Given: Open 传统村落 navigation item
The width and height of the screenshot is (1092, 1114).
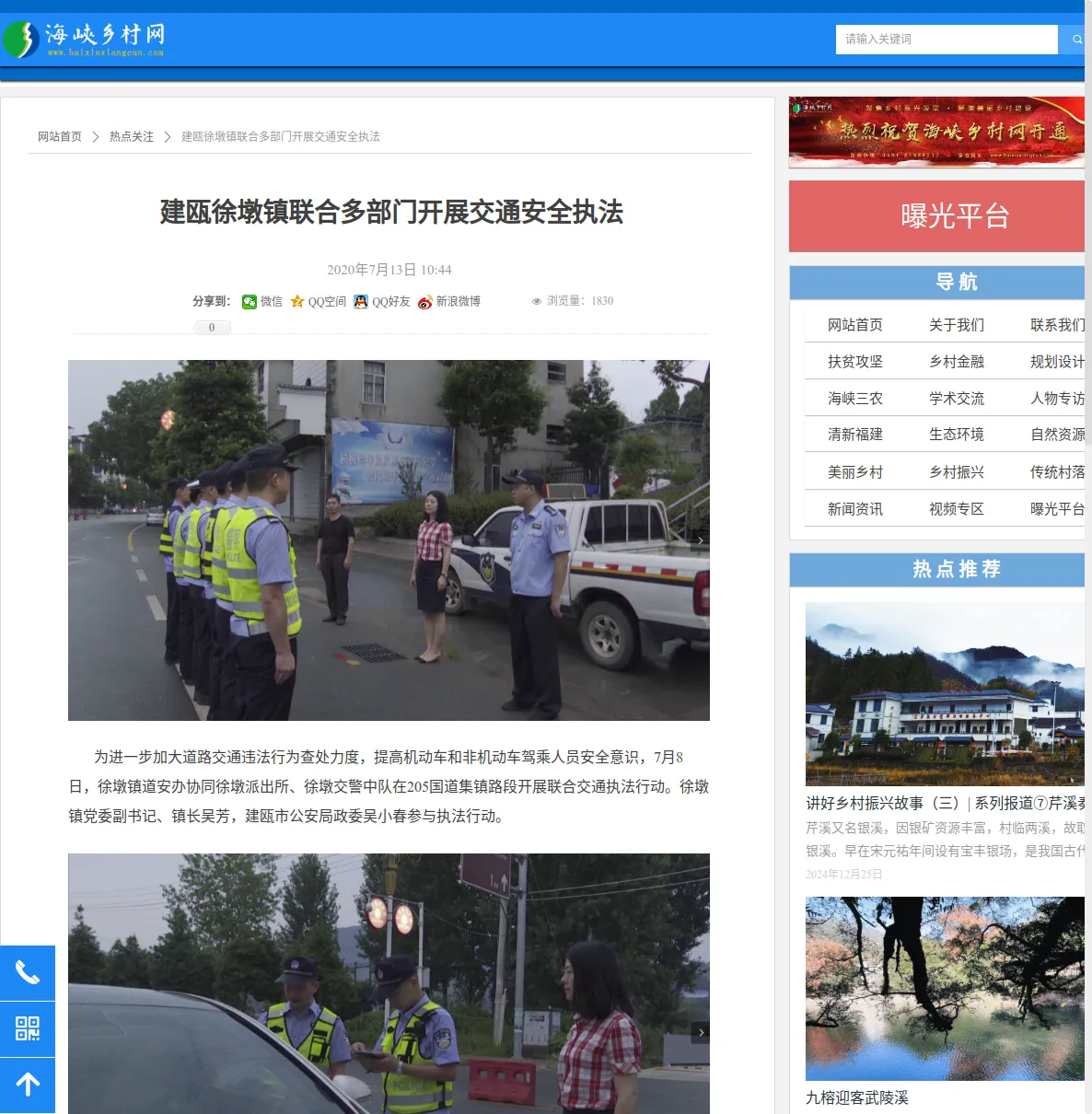Looking at the screenshot, I should 1057,472.
